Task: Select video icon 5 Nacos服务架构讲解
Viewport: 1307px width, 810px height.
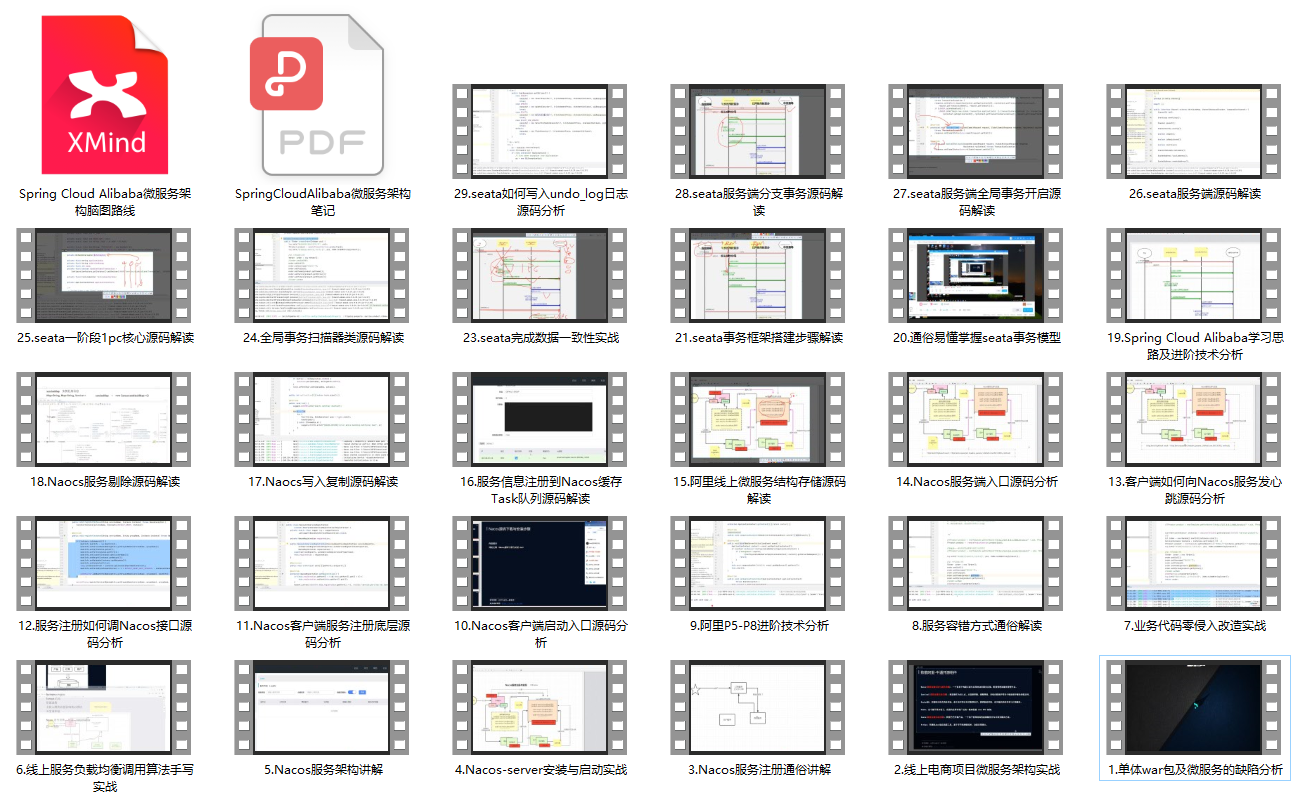Action: click(x=323, y=707)
